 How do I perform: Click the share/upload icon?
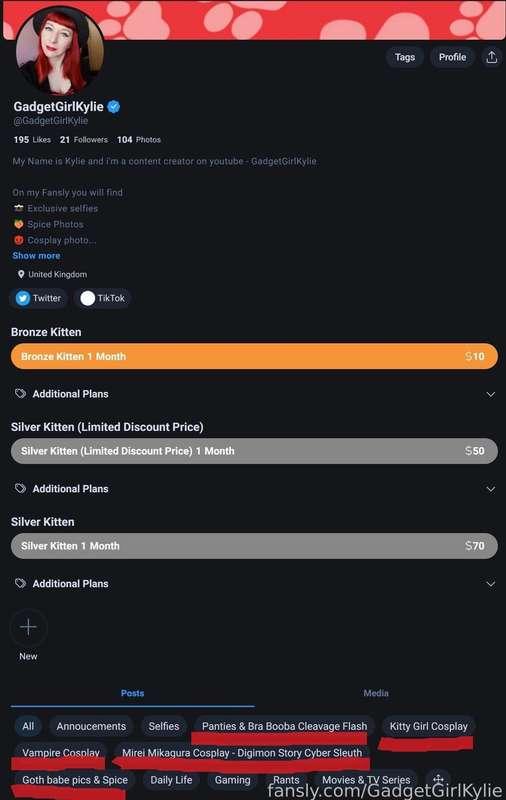pos(491,57)
